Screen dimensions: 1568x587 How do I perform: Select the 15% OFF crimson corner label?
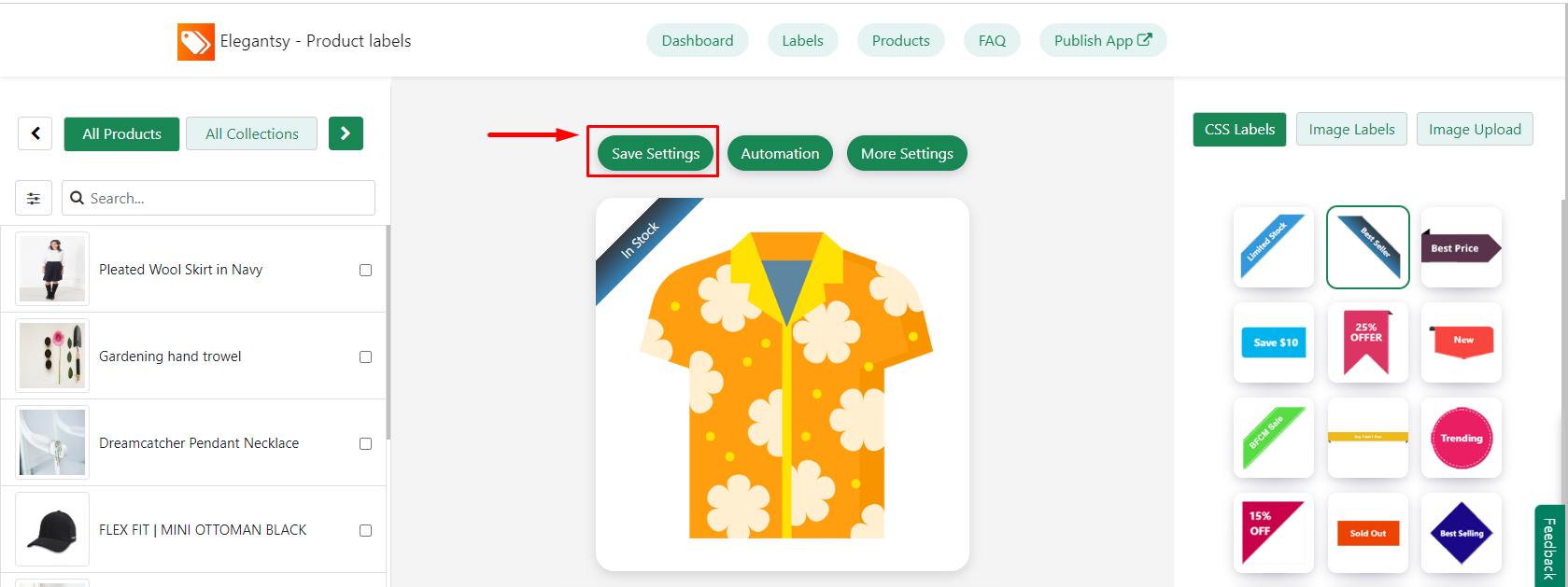pyautogui.click(x=1273, y=533)
